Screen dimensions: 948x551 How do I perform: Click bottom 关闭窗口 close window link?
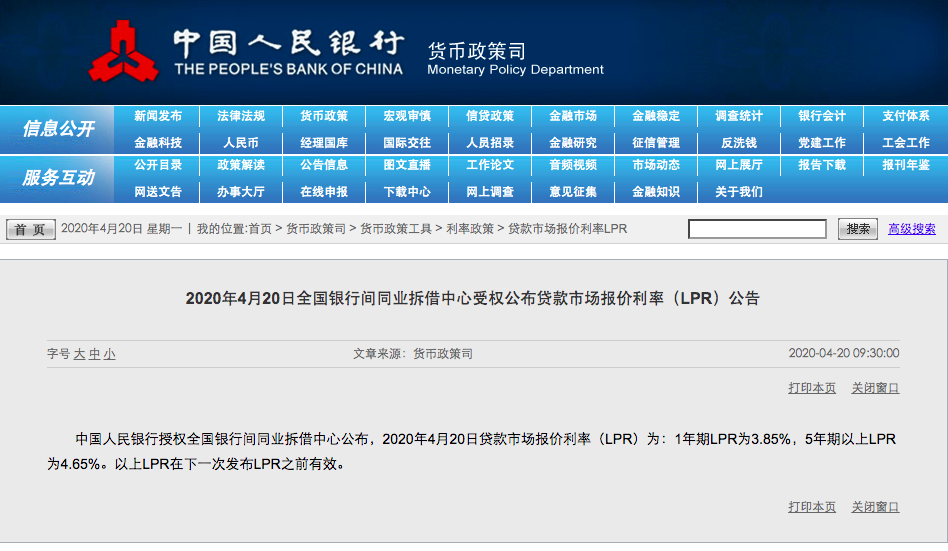click(875, 507)
